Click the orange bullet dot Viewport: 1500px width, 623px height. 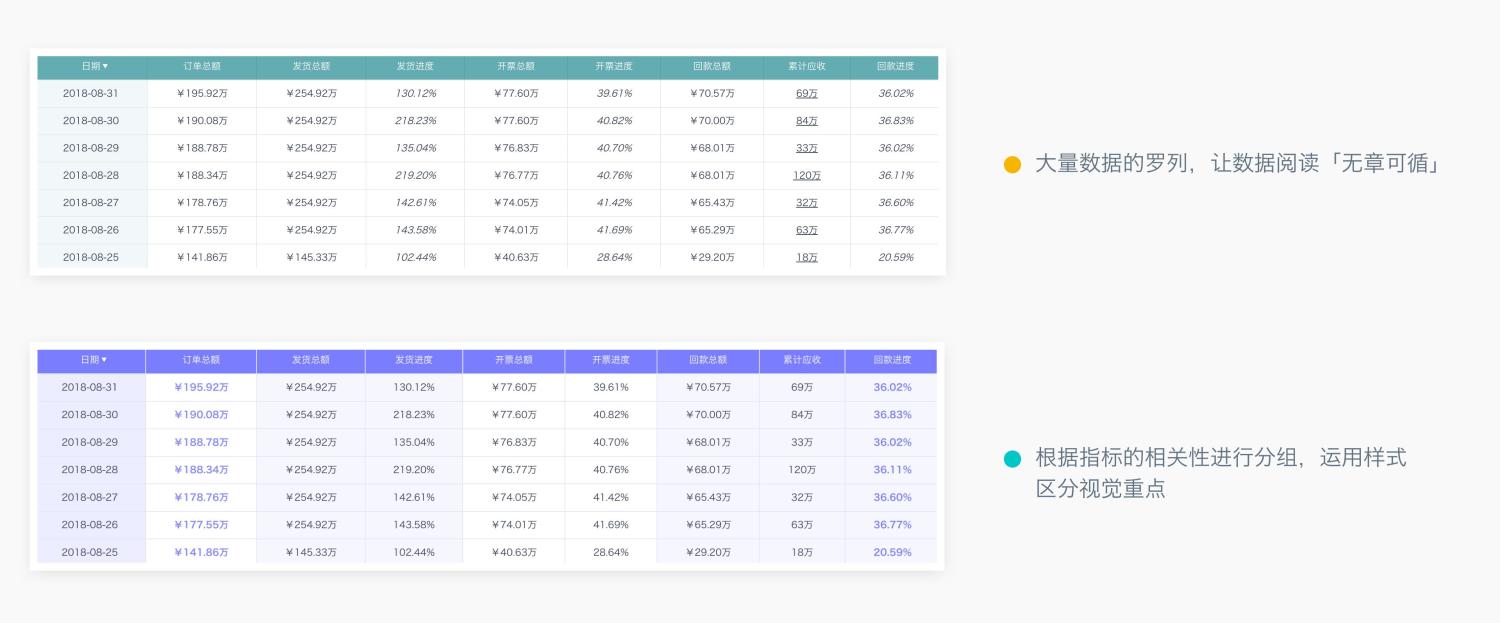pos(1012,164)
